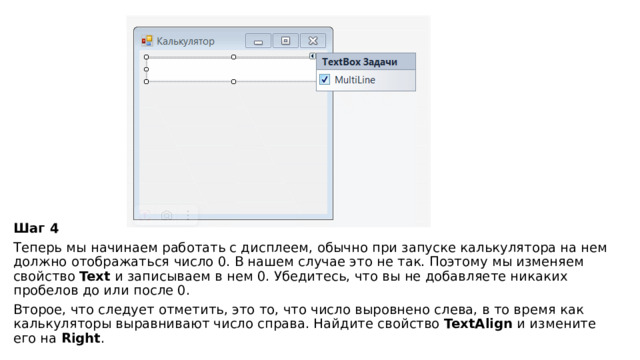Click the Шаг 4 heading
This screenshot has width=640, height=360.
point(36,228)
